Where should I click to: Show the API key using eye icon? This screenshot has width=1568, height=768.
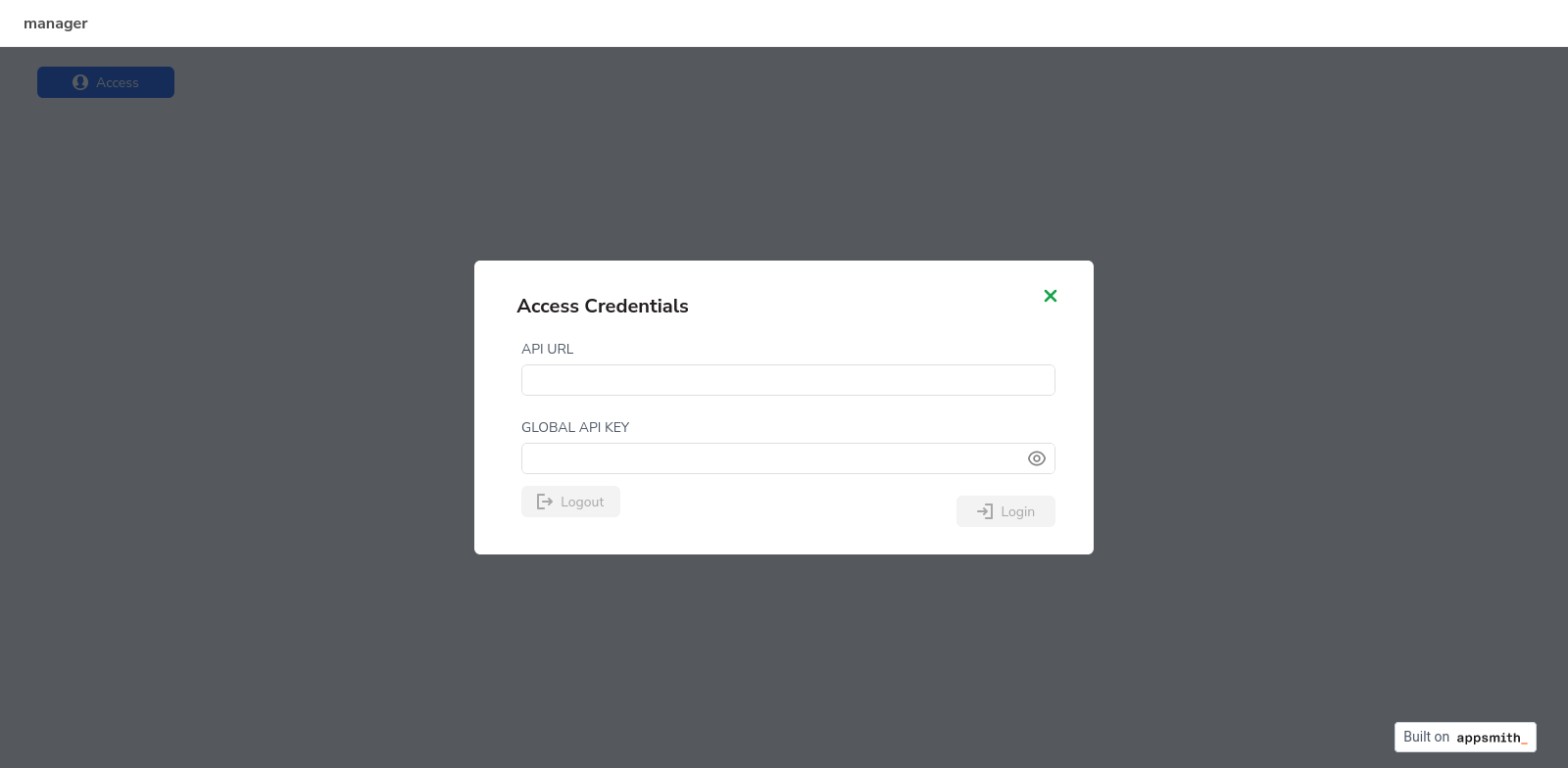click(x=1037, y=458)
